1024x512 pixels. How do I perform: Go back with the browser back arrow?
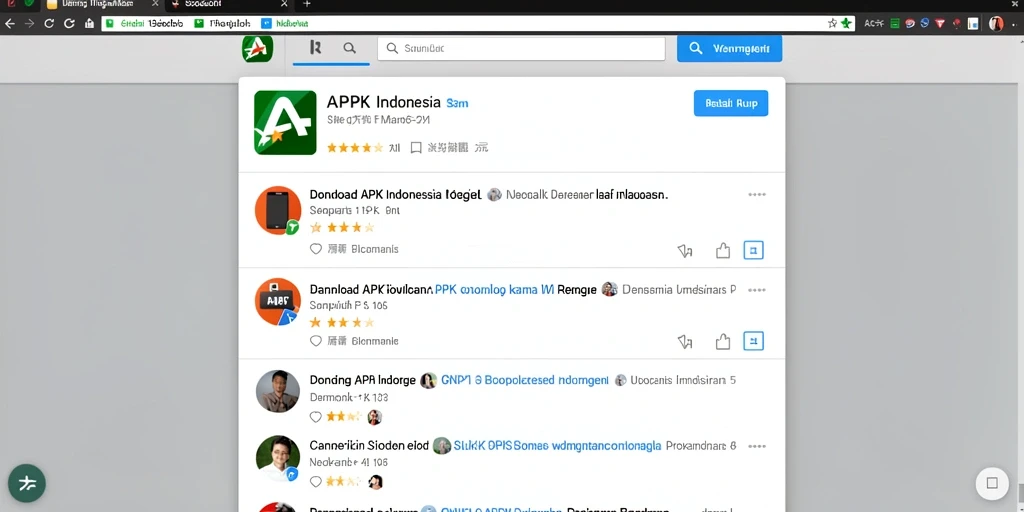(x=10, y=24)
